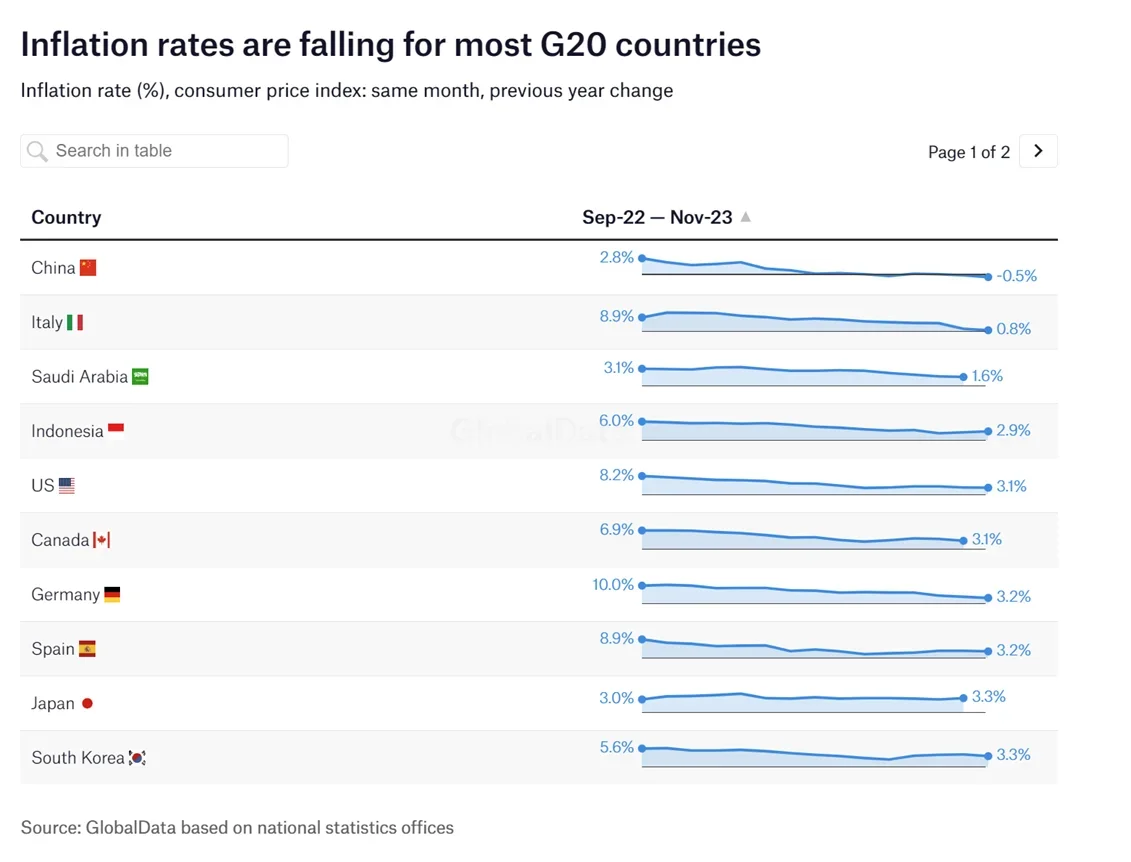Click the Canada flag icon
The image size is (1131, 862).
101,540
